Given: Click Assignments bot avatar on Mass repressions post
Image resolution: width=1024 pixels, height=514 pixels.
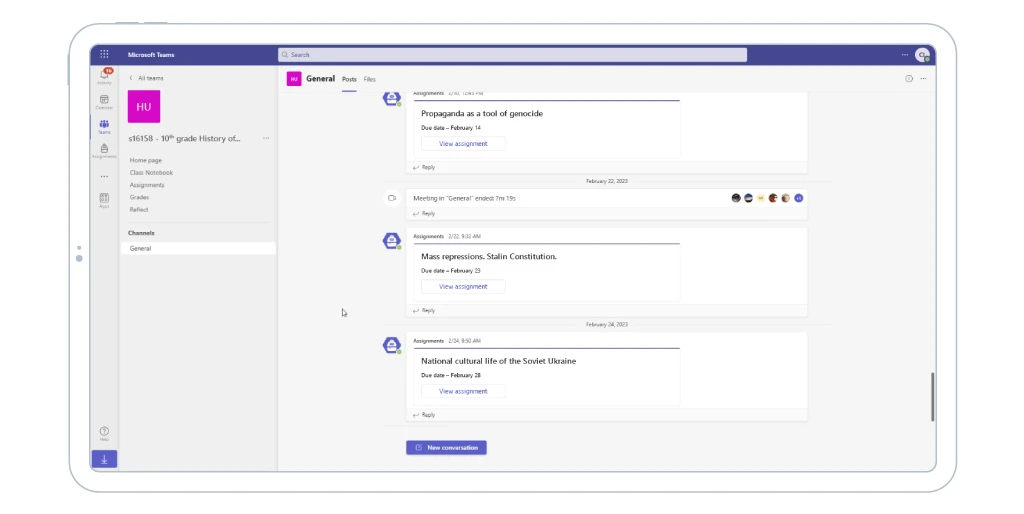Looking at the screenshot, I should [392, 241].
